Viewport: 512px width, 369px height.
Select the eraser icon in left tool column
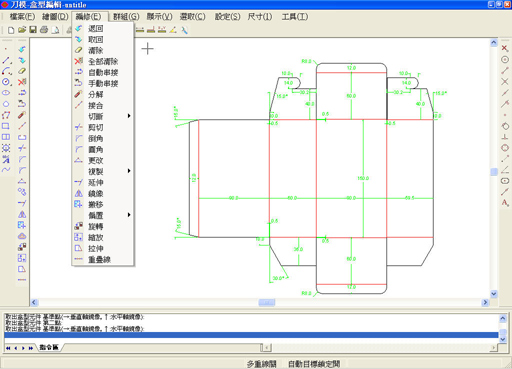click(22, 71)
